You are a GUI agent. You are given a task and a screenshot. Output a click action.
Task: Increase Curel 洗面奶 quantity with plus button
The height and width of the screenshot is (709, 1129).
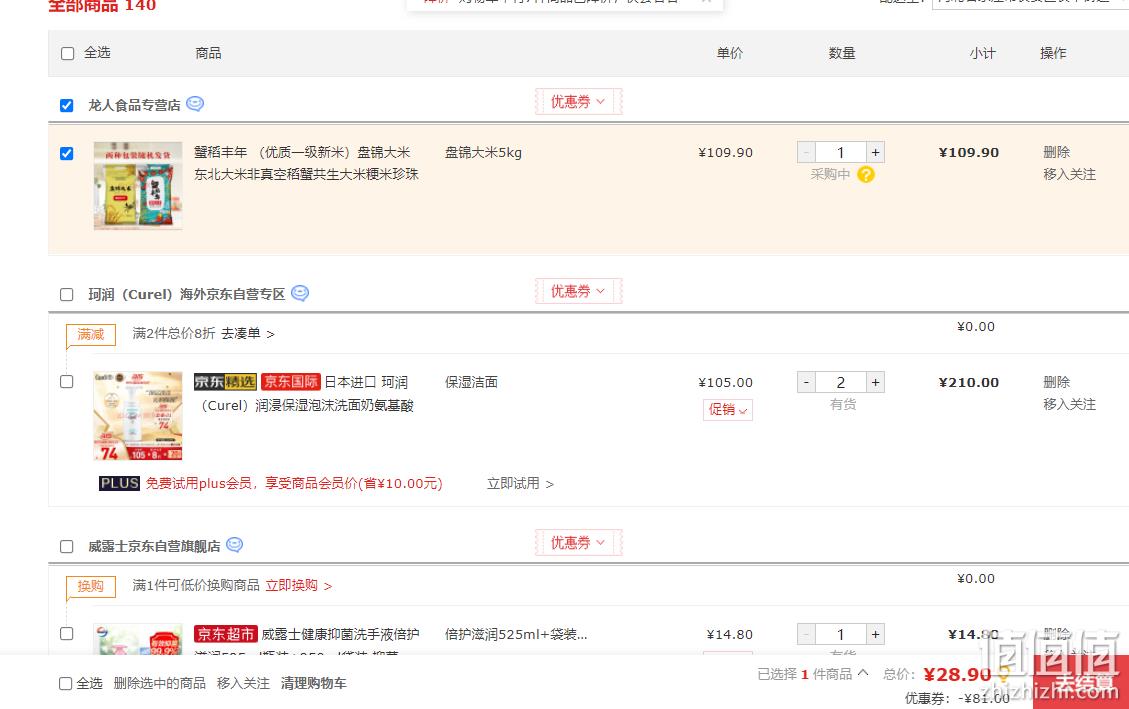coord(876,382)
